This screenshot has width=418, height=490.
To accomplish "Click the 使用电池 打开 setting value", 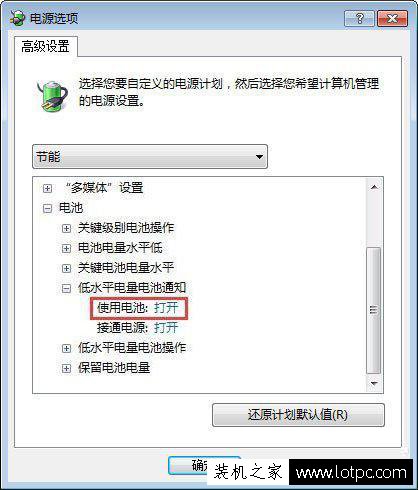I will click(166, 308).
